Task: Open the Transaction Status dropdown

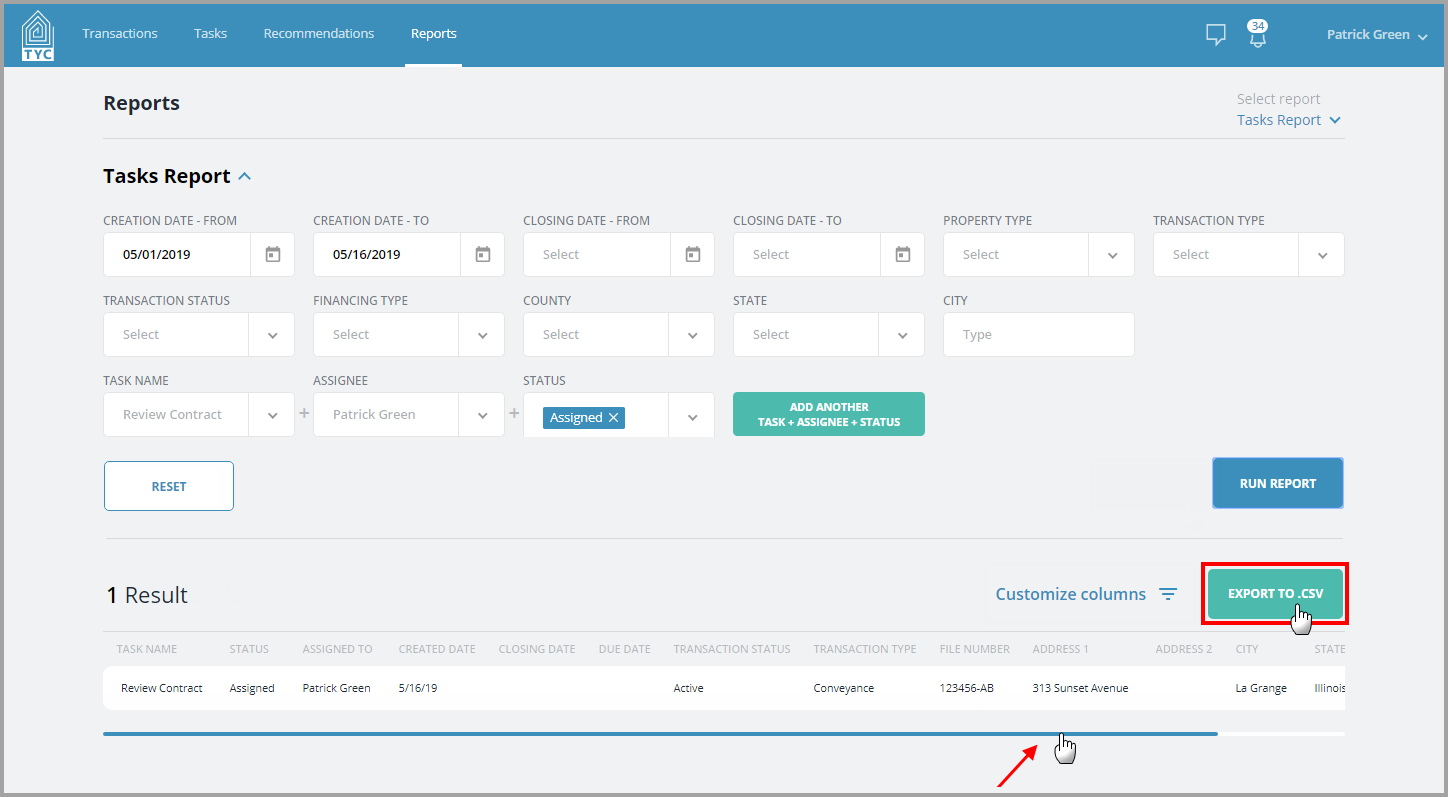Action: tap(271, 334)
